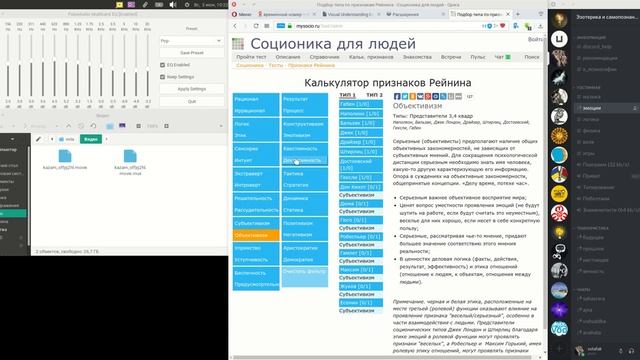640x360 pixels.
Task: Open the Дон Кихот [0/1] type link
Action: 360,187
